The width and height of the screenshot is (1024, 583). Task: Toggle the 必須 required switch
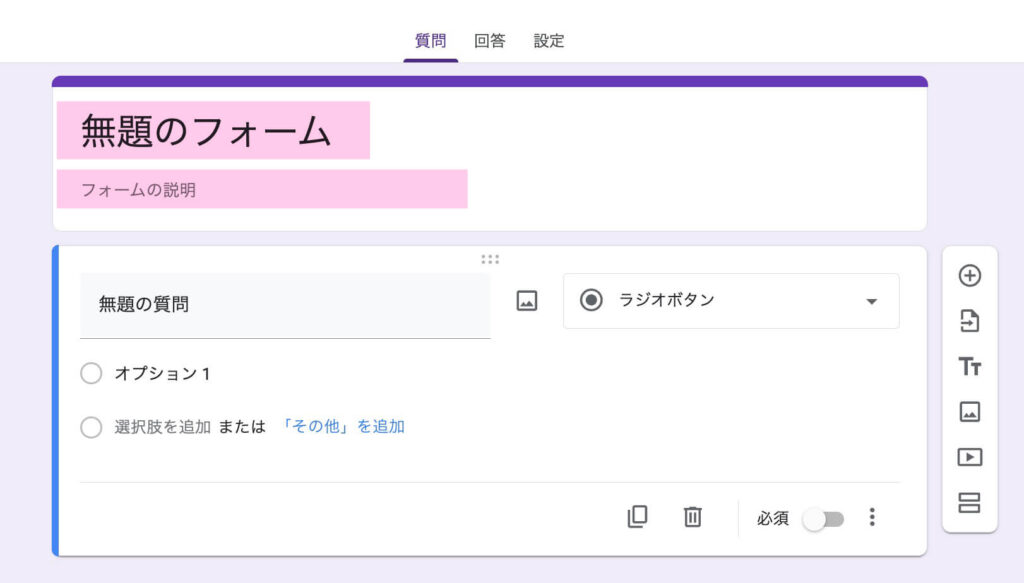(x=825, y=519)
